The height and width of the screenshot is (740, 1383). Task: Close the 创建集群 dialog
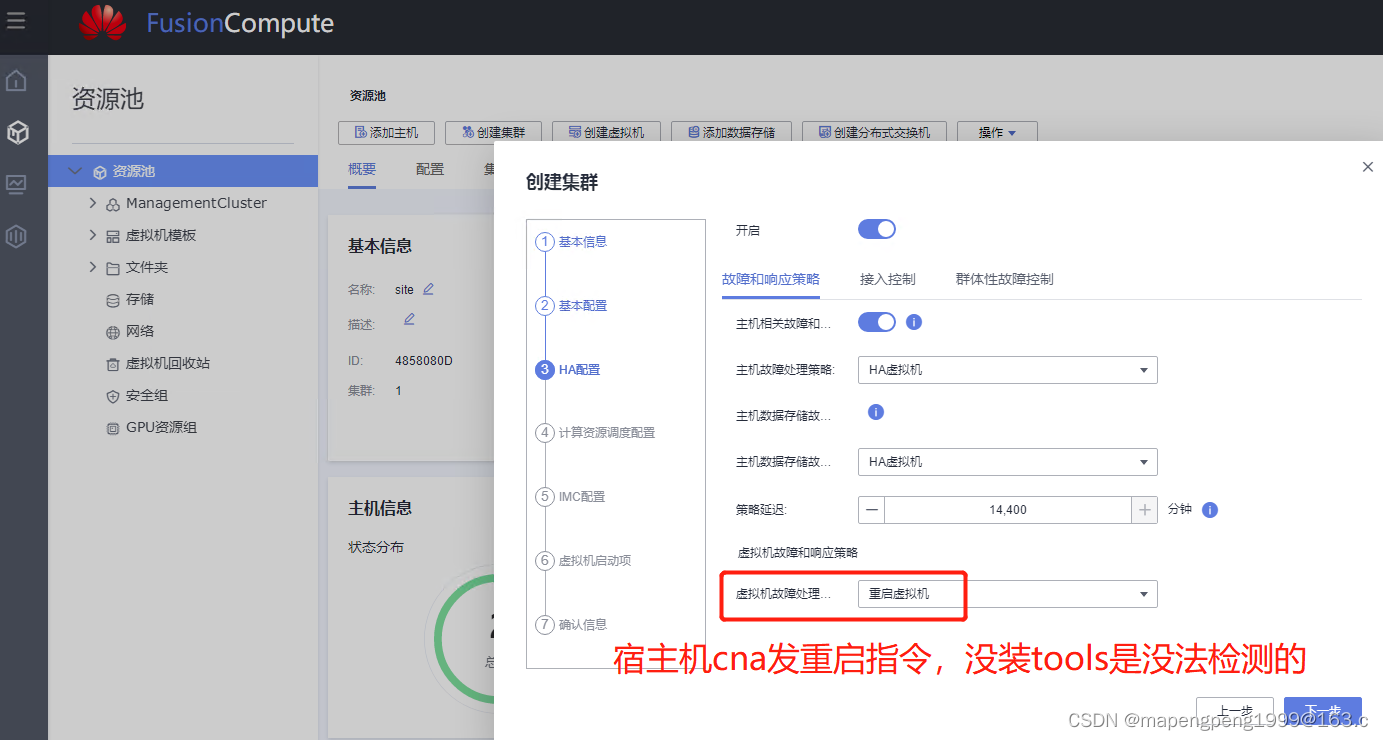pos(1368,167)
